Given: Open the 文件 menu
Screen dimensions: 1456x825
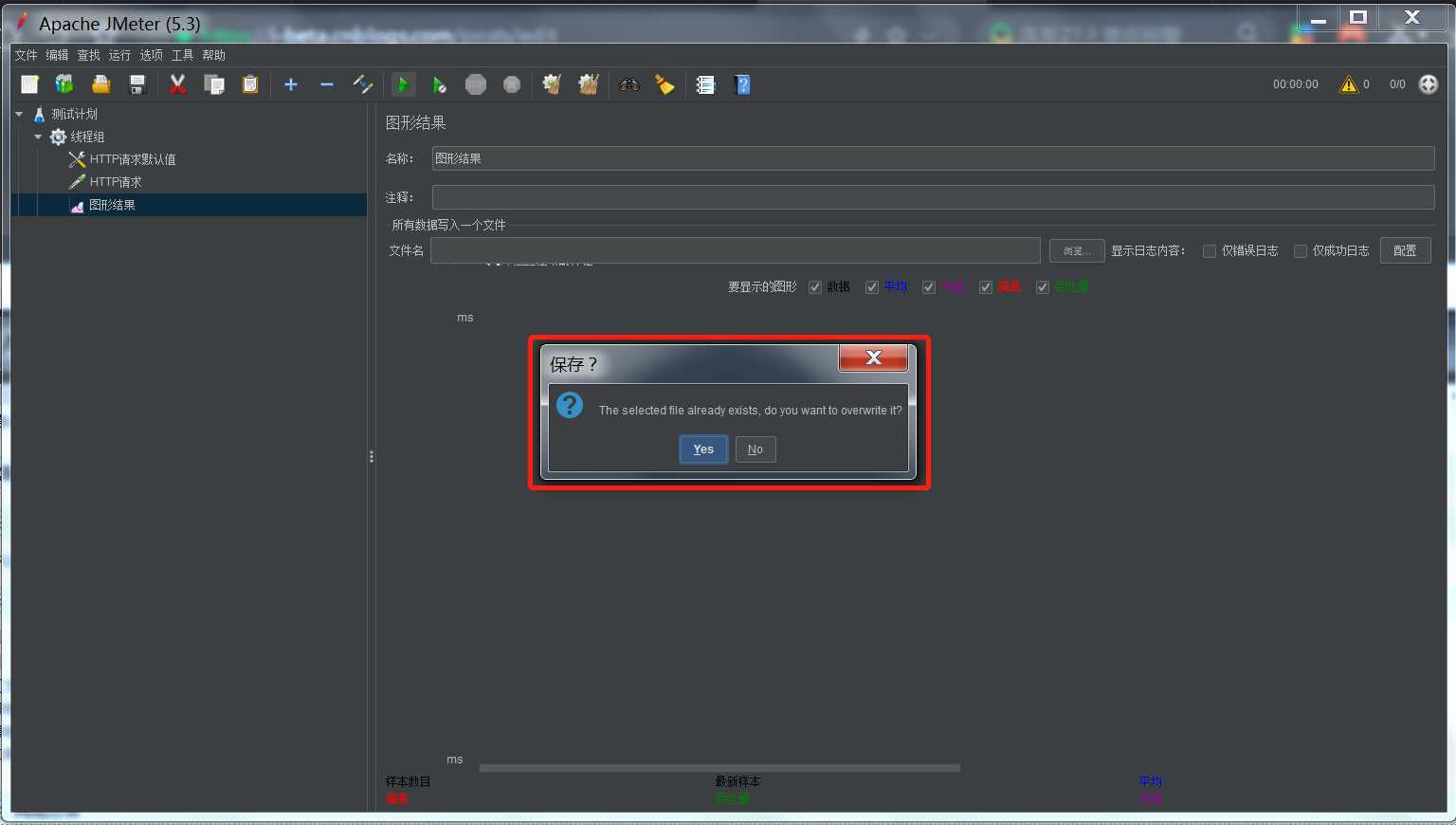Looking at the screenshot, I should 27,55.
